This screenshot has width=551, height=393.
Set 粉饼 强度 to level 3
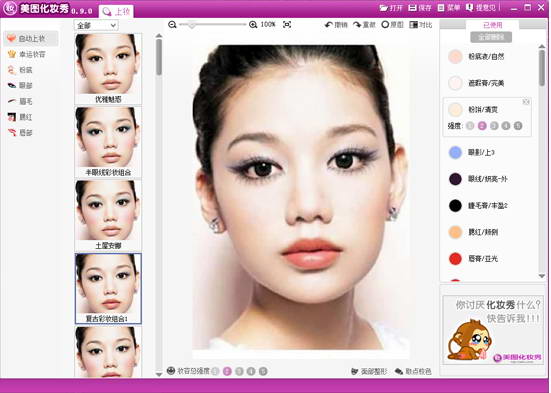pos(494,126)
